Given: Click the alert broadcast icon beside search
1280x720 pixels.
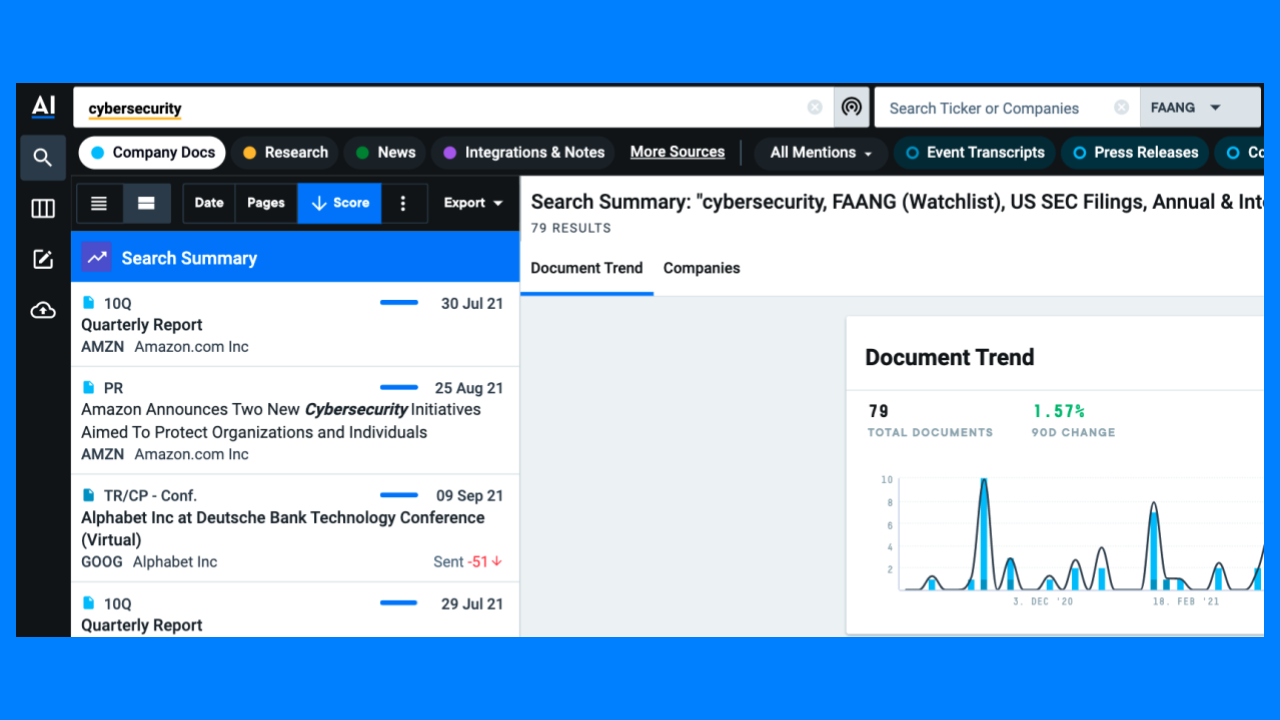Looking at the screenshot, I should coord(851,107).
